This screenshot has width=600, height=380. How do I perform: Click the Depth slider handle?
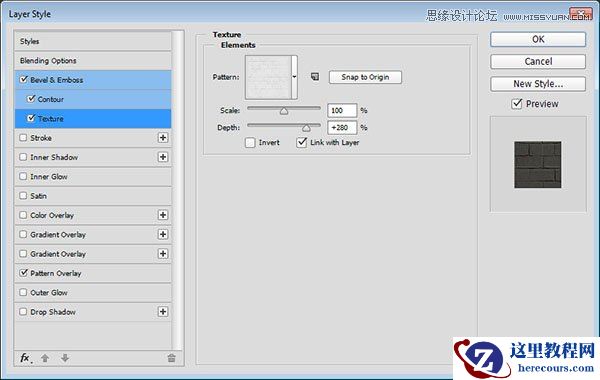tap(306, 128)
